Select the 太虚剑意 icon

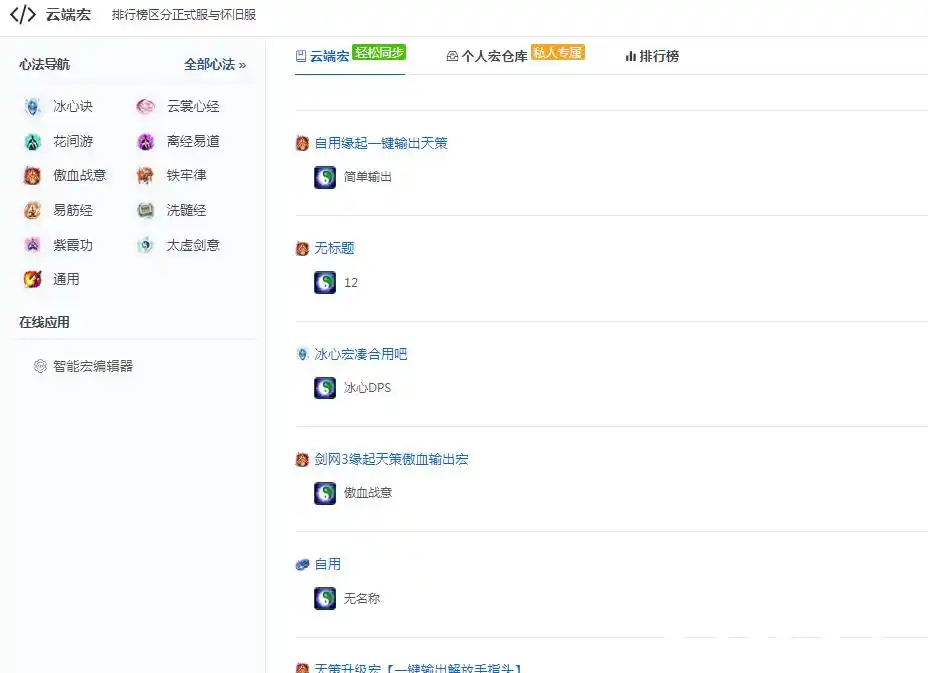click(146, 245)
